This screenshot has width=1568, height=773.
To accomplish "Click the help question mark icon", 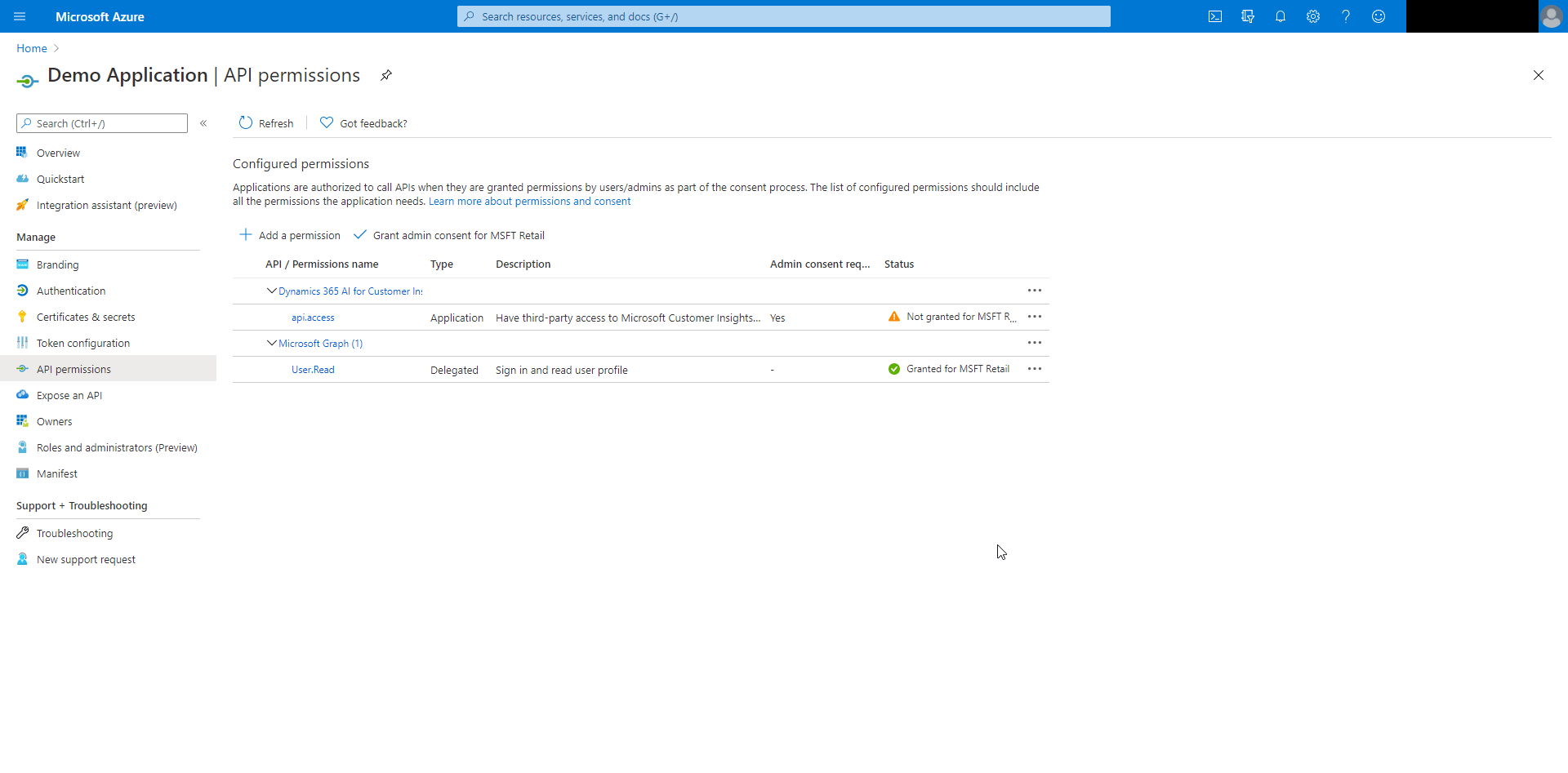I will (1346, 16).
